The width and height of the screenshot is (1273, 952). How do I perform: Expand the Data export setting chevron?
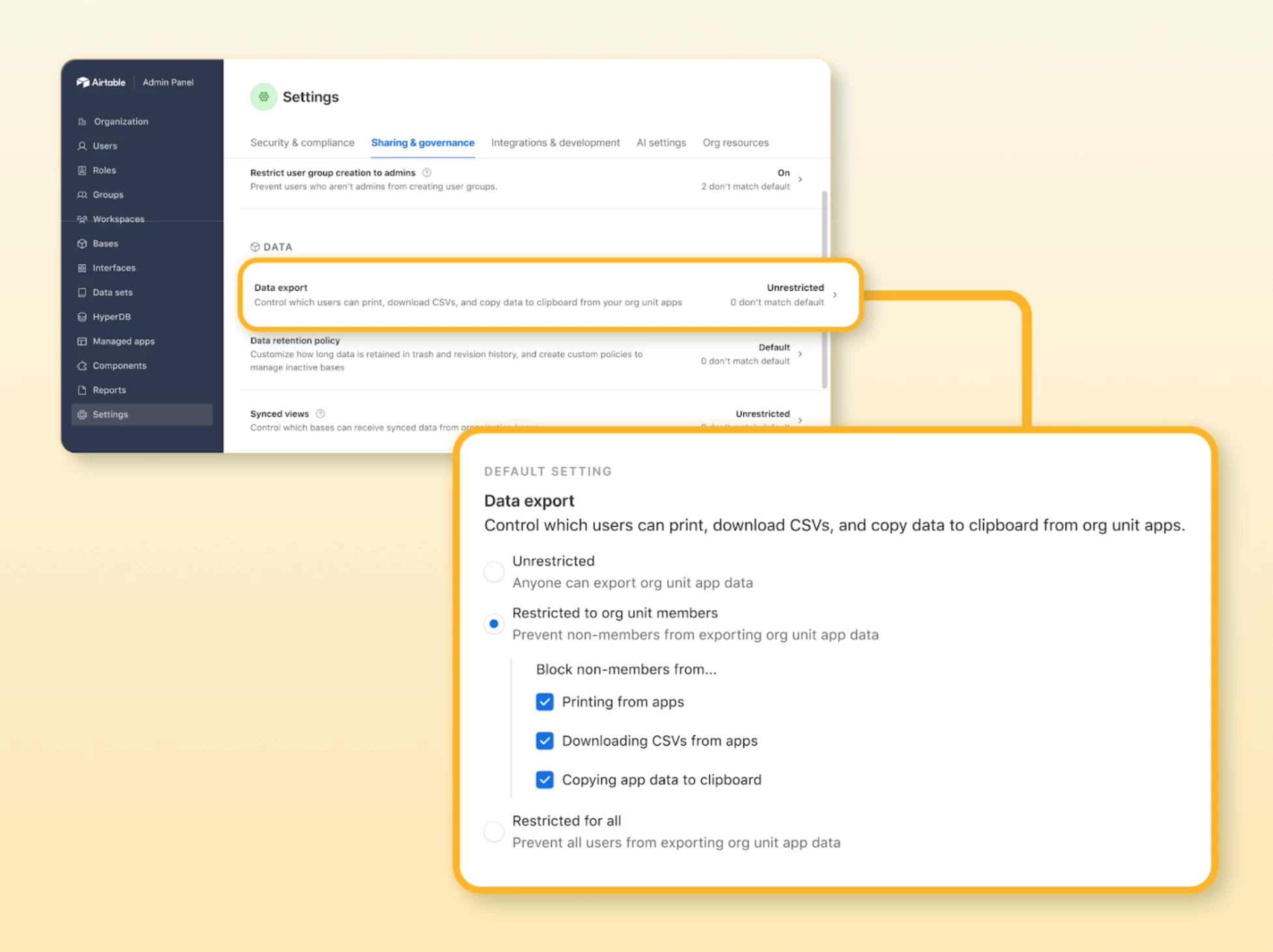(x=835, y=295)
